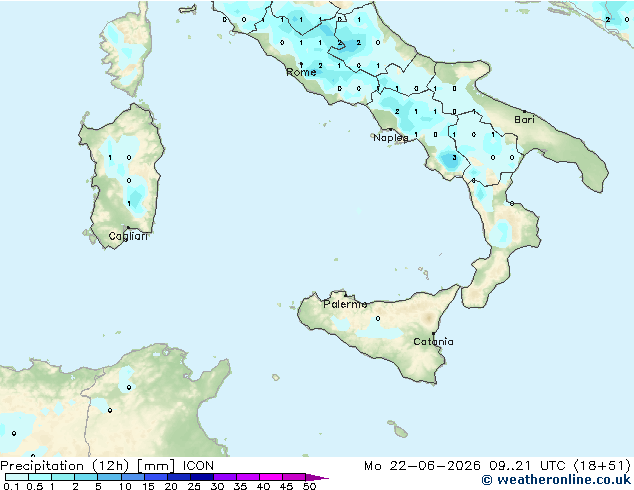Viewport: 634px width, 490px height.
Task: Click the Cagliari location dot marker
Action: (128, 228)
